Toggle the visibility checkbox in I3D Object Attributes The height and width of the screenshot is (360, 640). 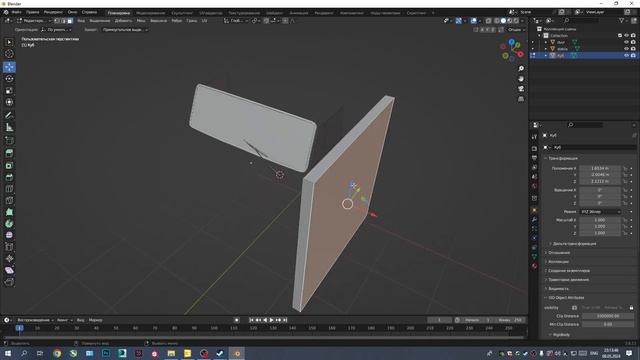(574, 307)
